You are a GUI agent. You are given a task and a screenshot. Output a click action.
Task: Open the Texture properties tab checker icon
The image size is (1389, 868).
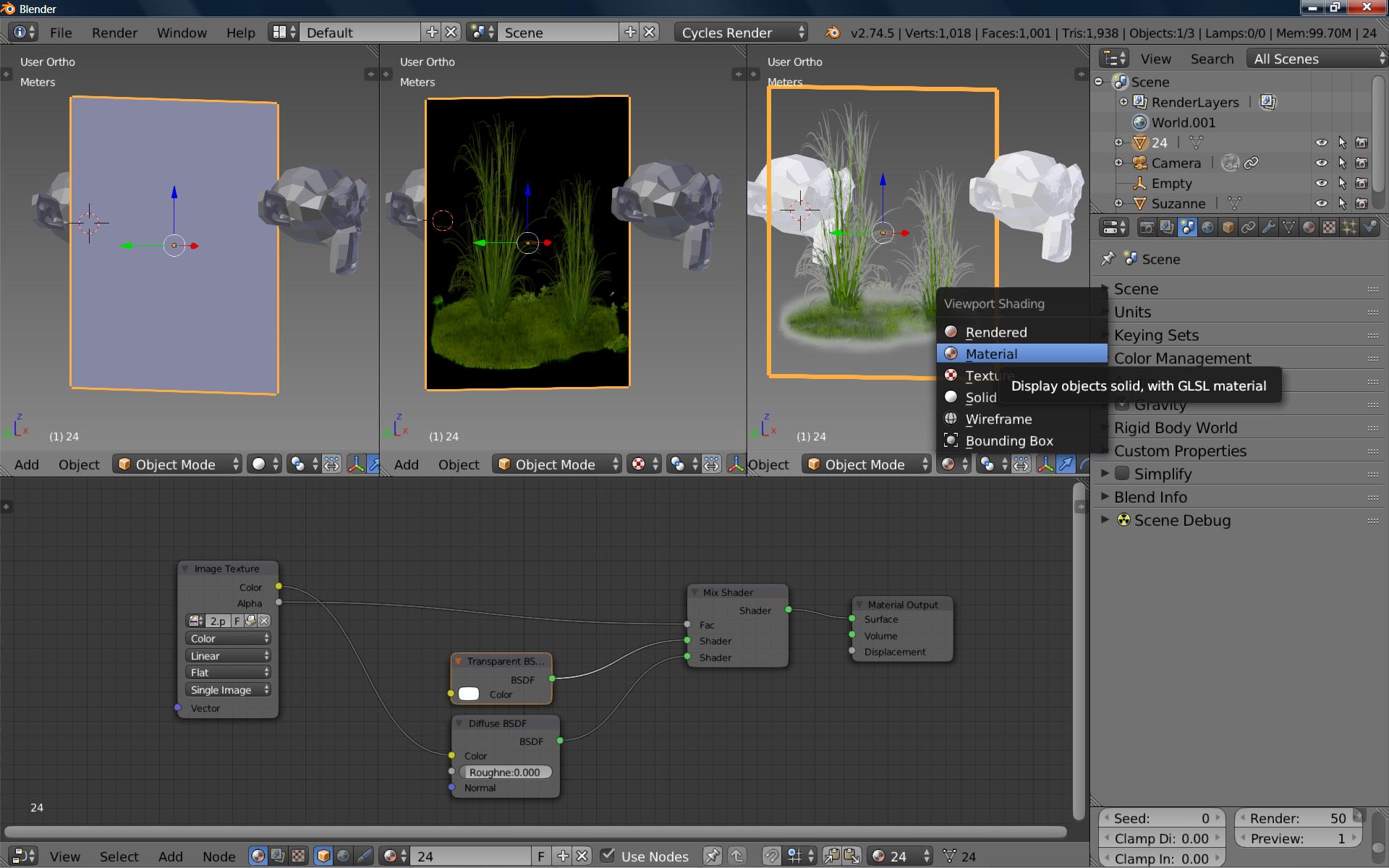tap(1329, 228)
